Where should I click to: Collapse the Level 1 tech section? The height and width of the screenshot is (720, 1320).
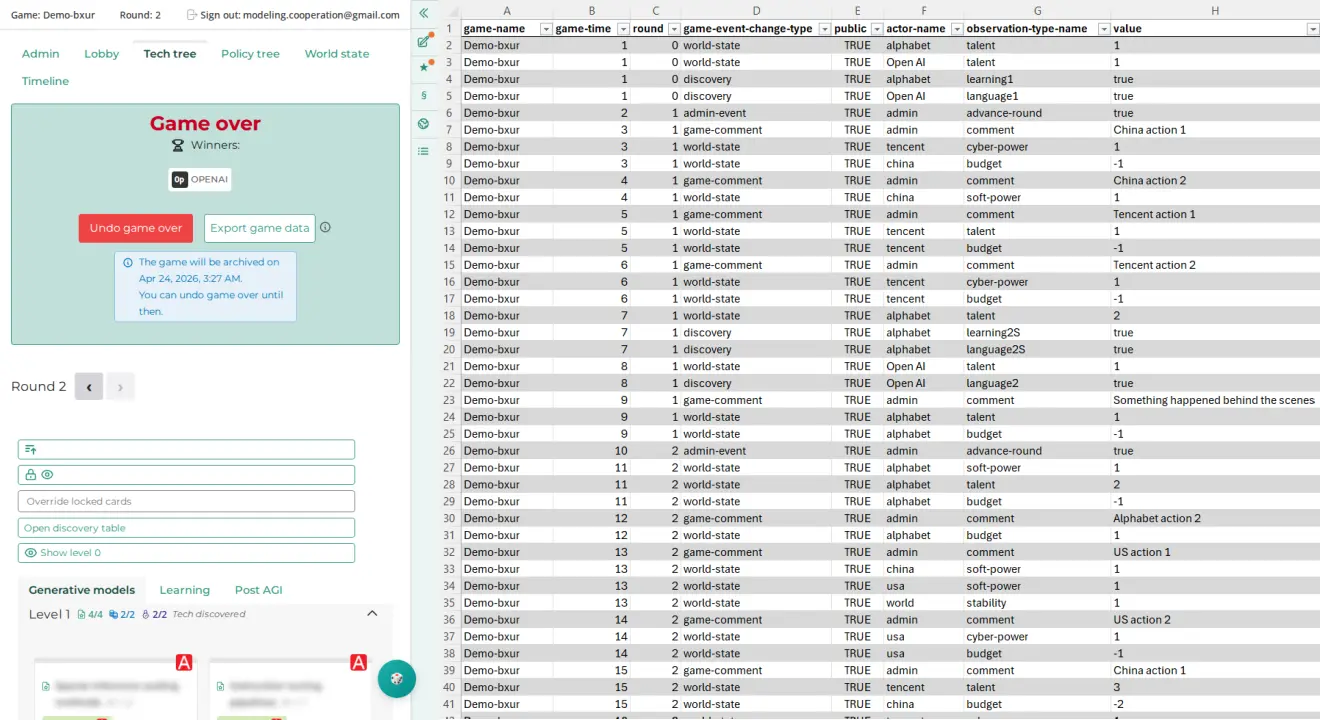coord(372,613)
